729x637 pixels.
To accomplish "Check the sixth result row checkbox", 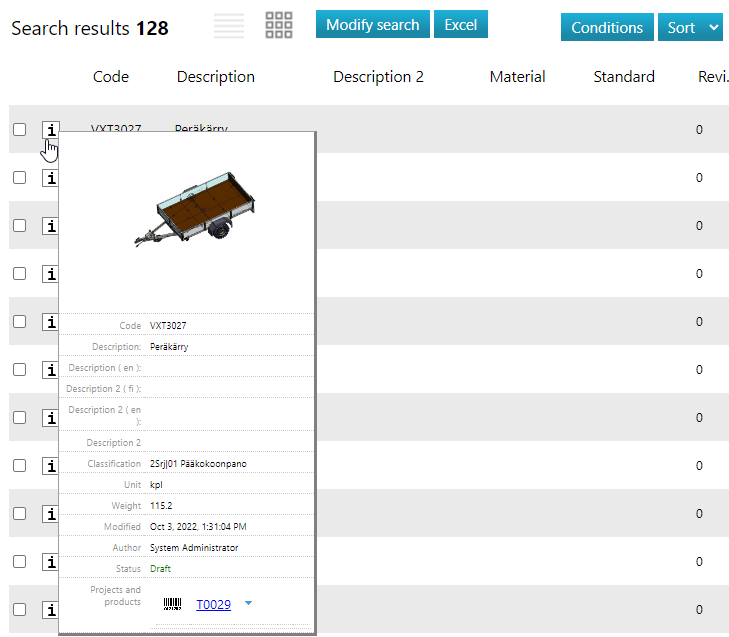I will coord(19,370).
